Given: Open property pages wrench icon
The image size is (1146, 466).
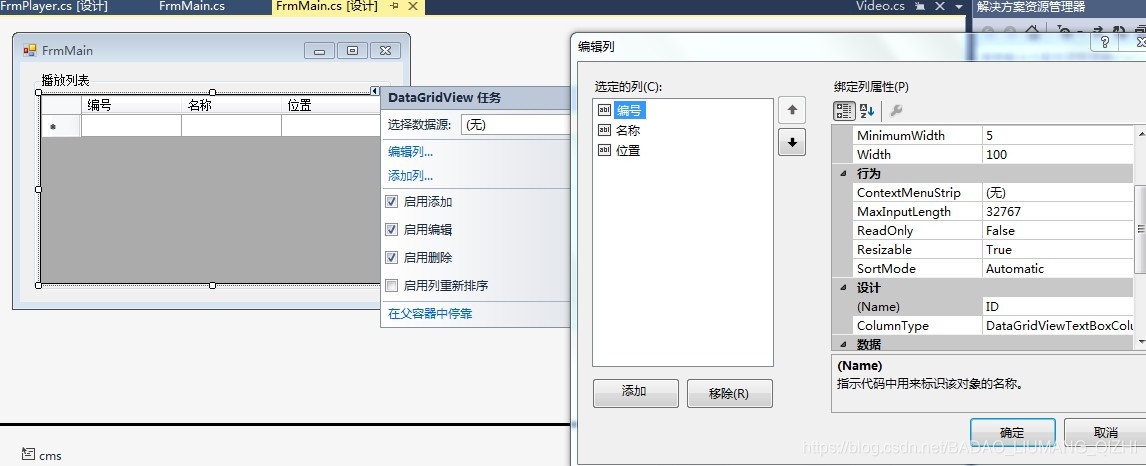Looking at the screenshot, I should pyautogui.click(x=895, y=111).
